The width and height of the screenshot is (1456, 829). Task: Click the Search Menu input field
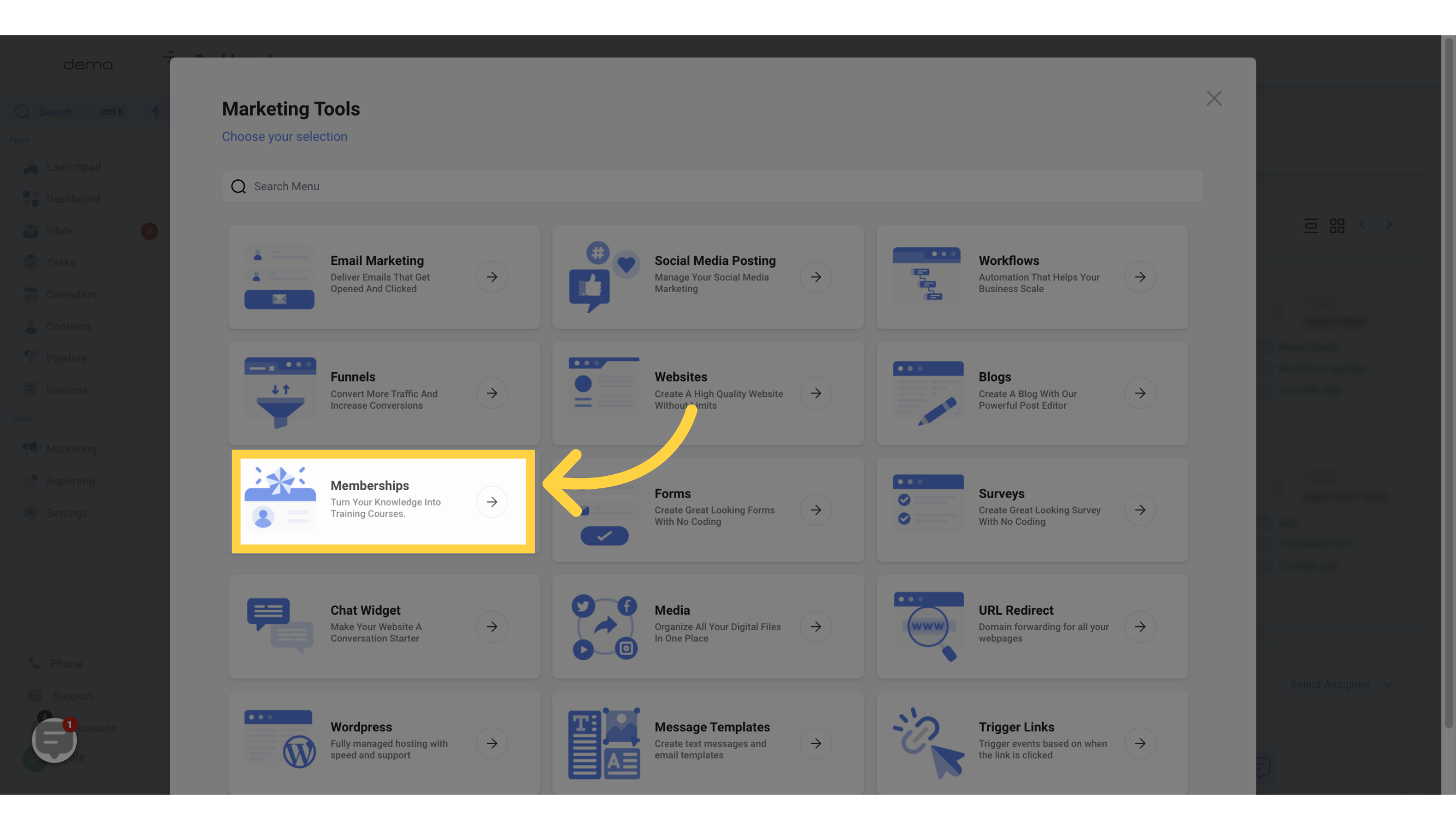(713, 186)
